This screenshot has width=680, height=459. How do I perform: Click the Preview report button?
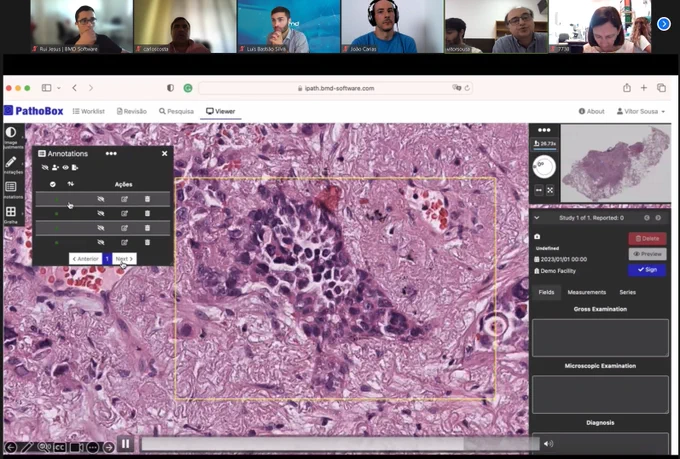point(647,254)
